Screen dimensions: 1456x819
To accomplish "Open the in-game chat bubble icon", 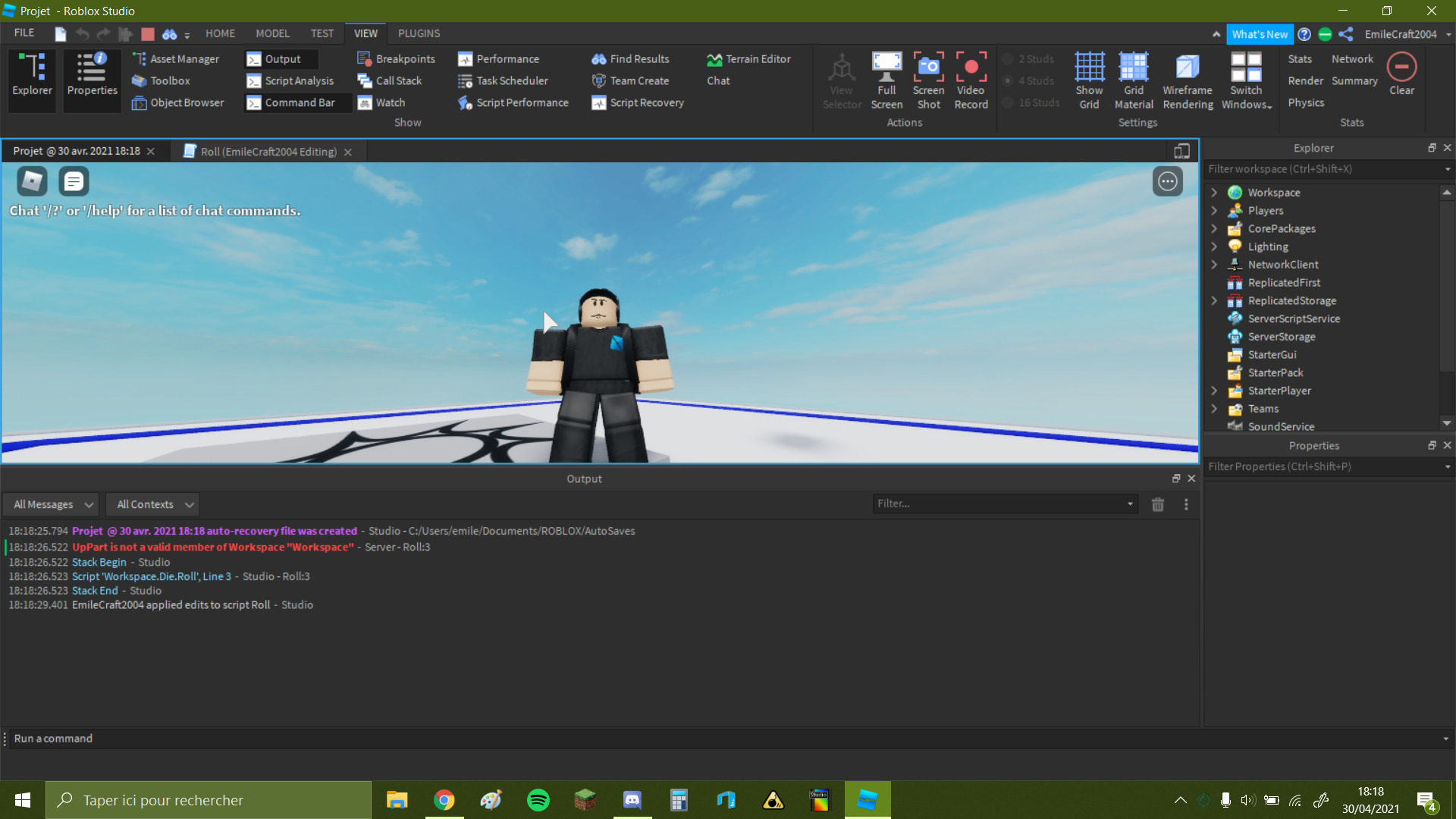I will click(x=74, y=181).
